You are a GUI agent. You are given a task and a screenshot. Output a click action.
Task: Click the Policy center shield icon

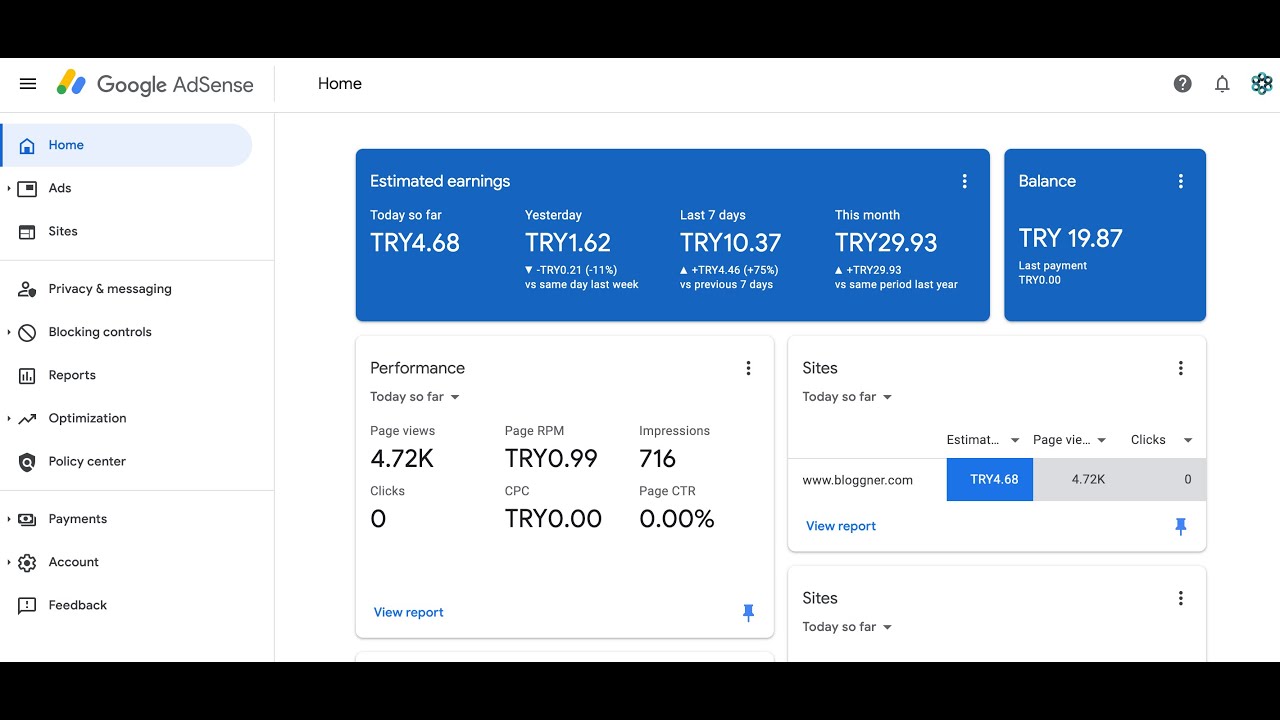(28, 461)
